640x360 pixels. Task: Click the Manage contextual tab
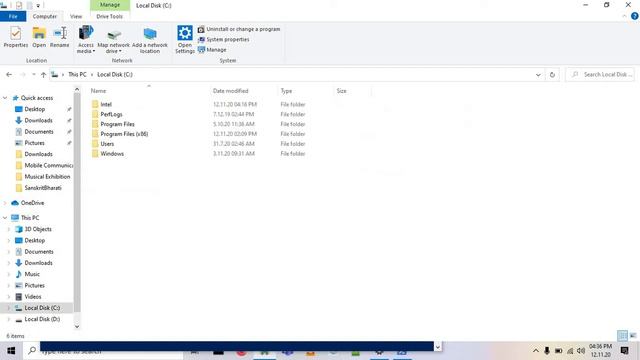(110, 5)
